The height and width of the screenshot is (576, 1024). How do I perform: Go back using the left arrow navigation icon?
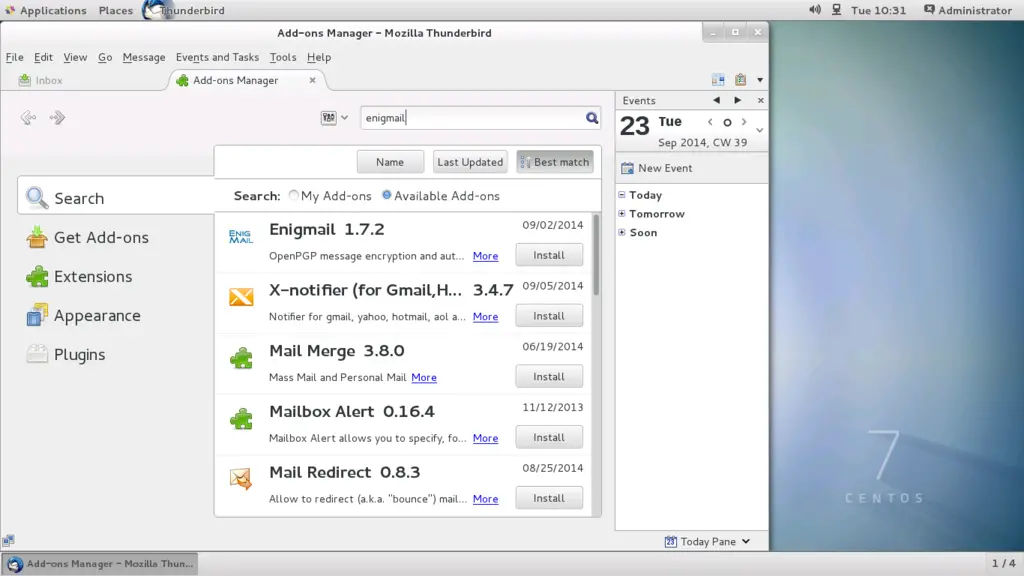click(28, 118)
